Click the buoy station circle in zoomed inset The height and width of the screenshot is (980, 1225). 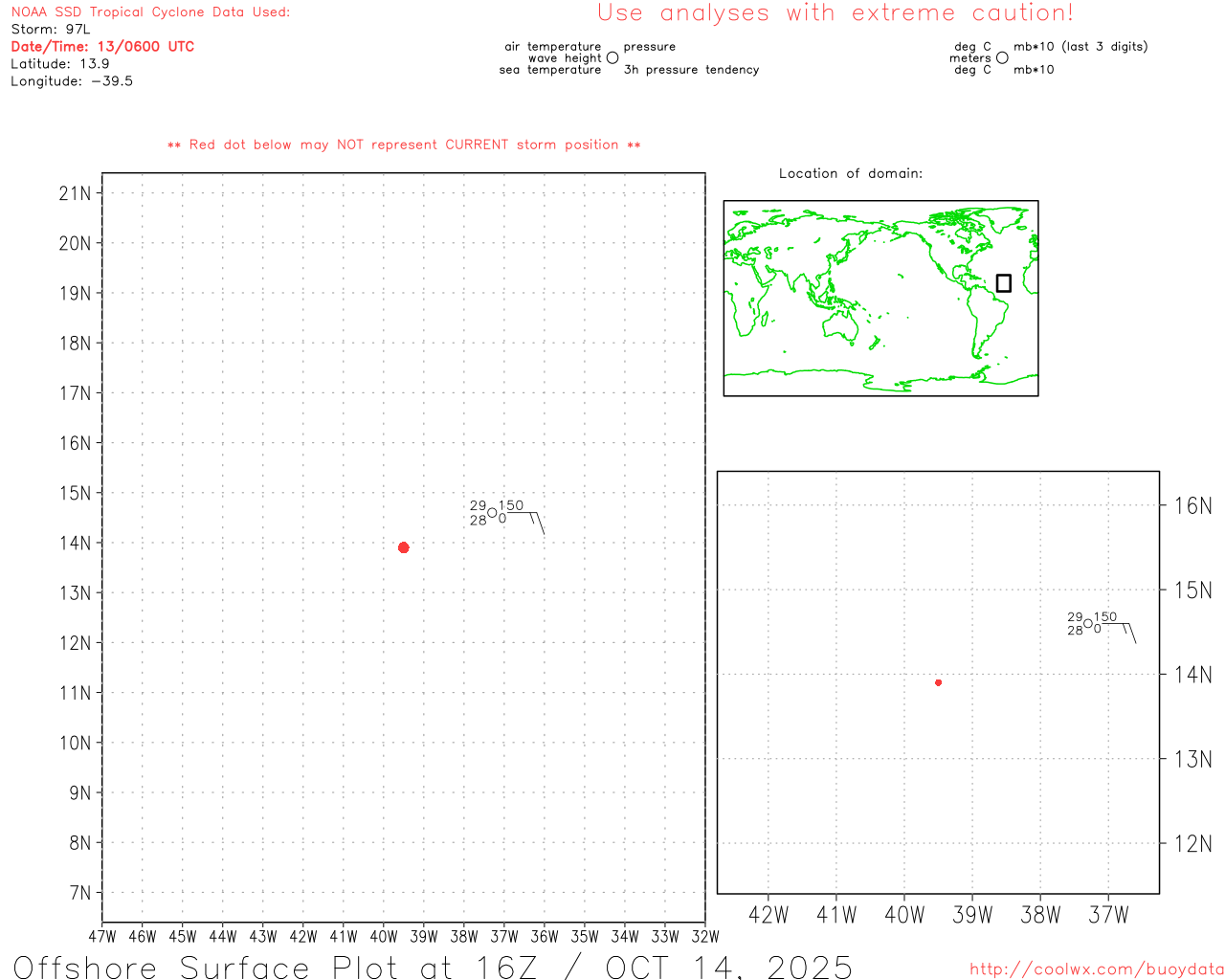tap(1088, 624)
